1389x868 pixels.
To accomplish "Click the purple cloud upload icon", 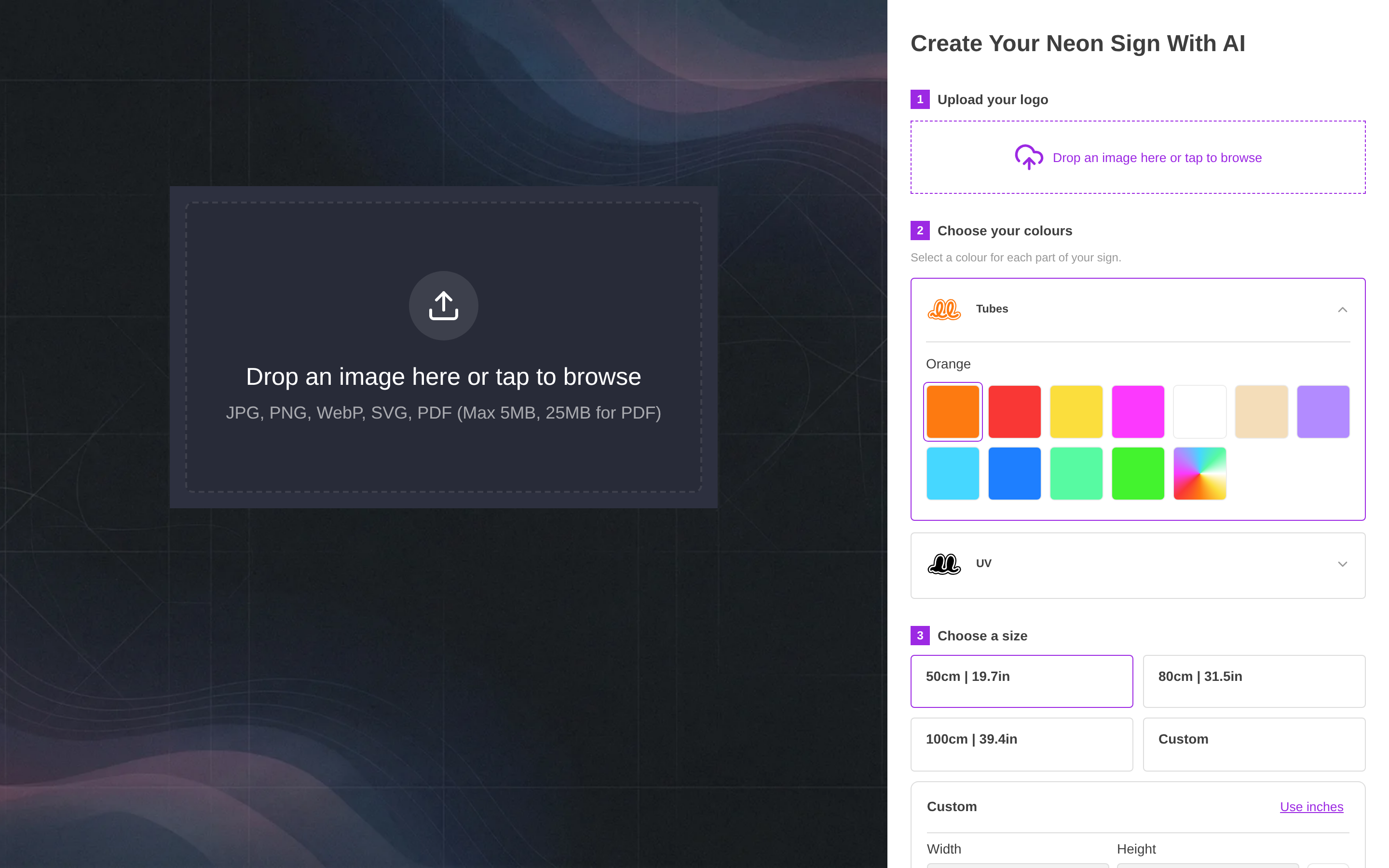I will coord(1029,157).
